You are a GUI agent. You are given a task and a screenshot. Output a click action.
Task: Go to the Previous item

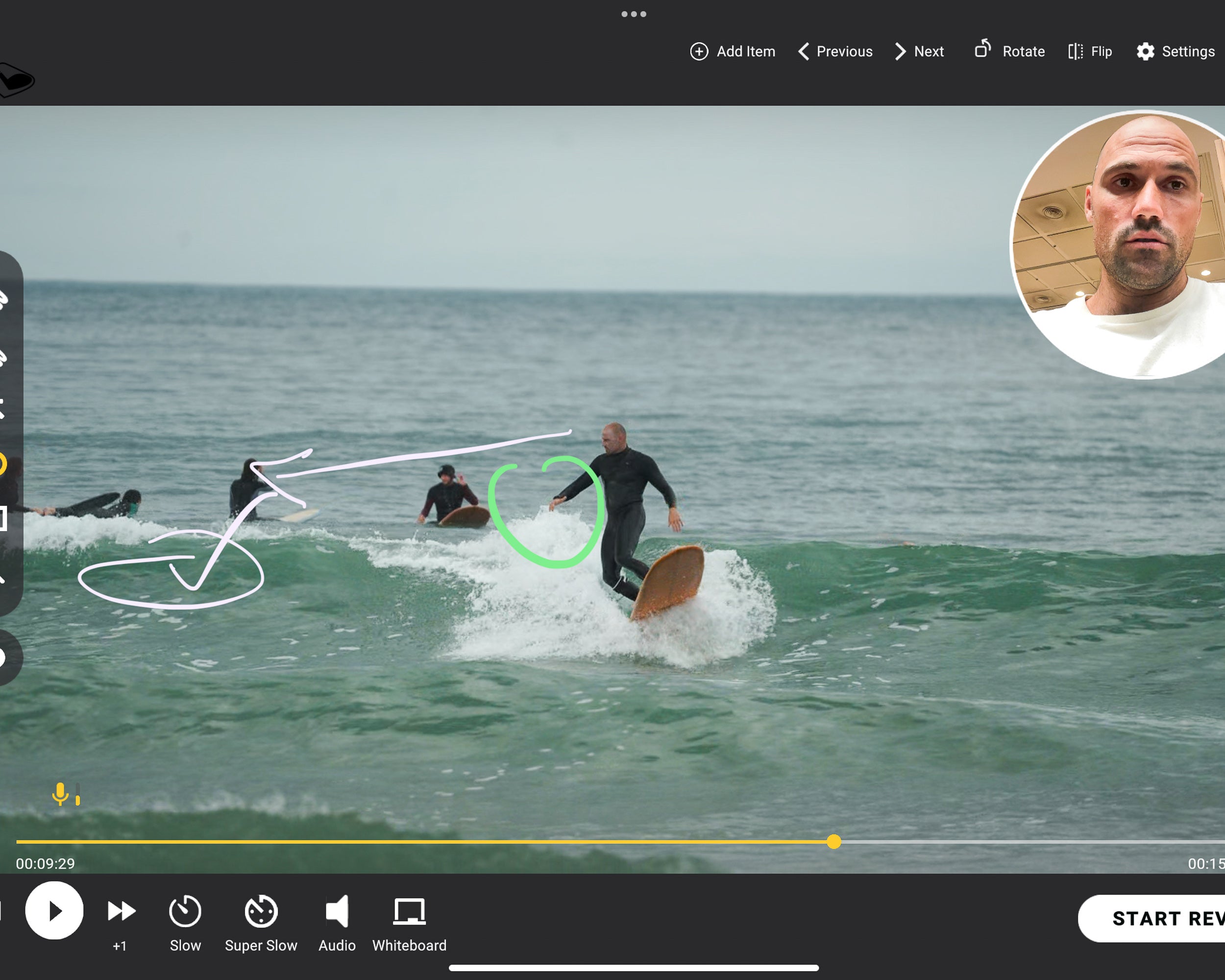click(x=835, y=52)
